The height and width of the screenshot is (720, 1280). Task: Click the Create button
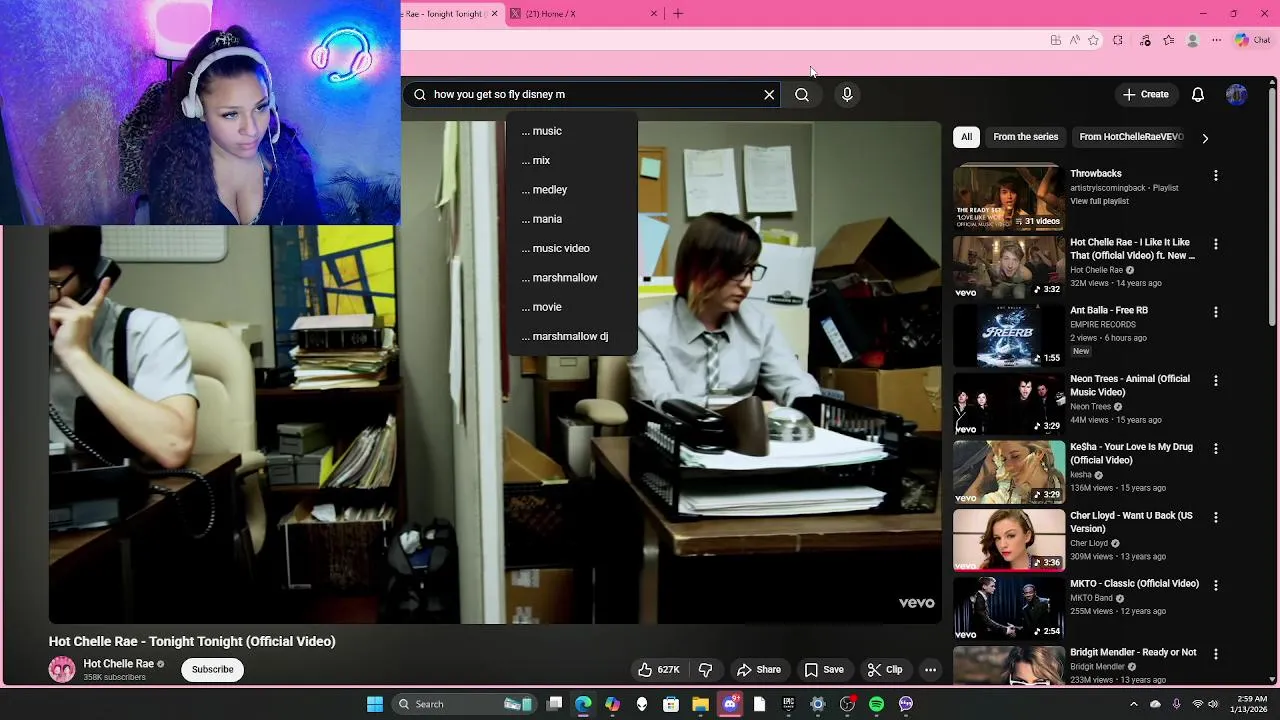click(1145, 94)
